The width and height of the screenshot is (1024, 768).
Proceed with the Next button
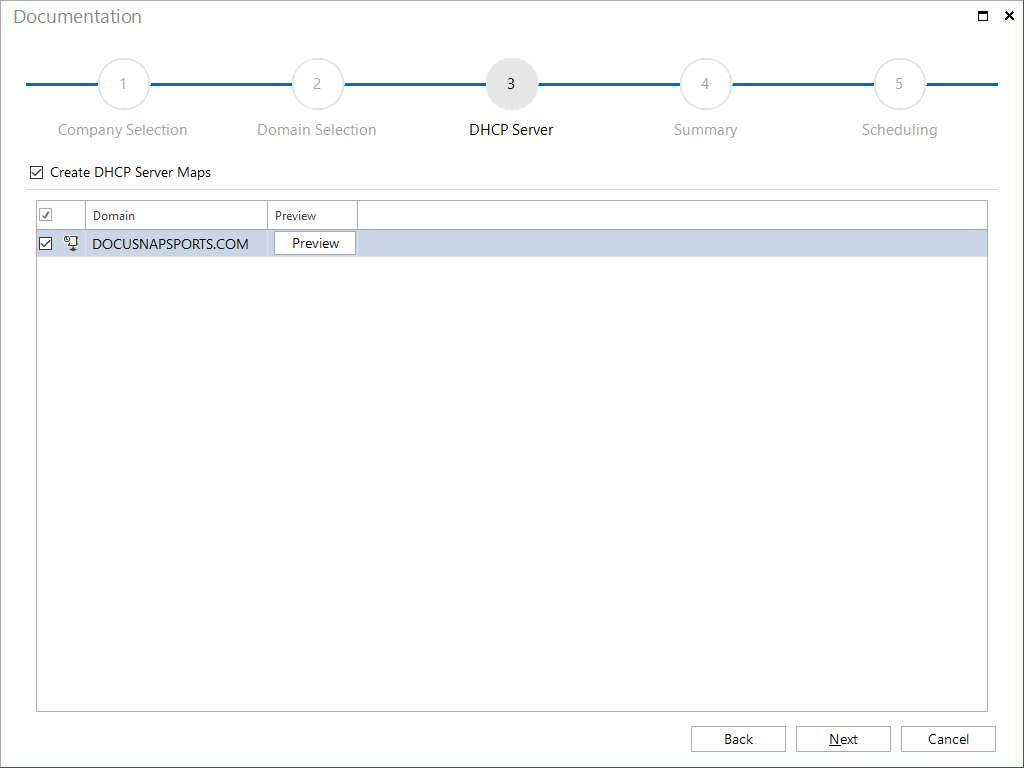[843, 739]
